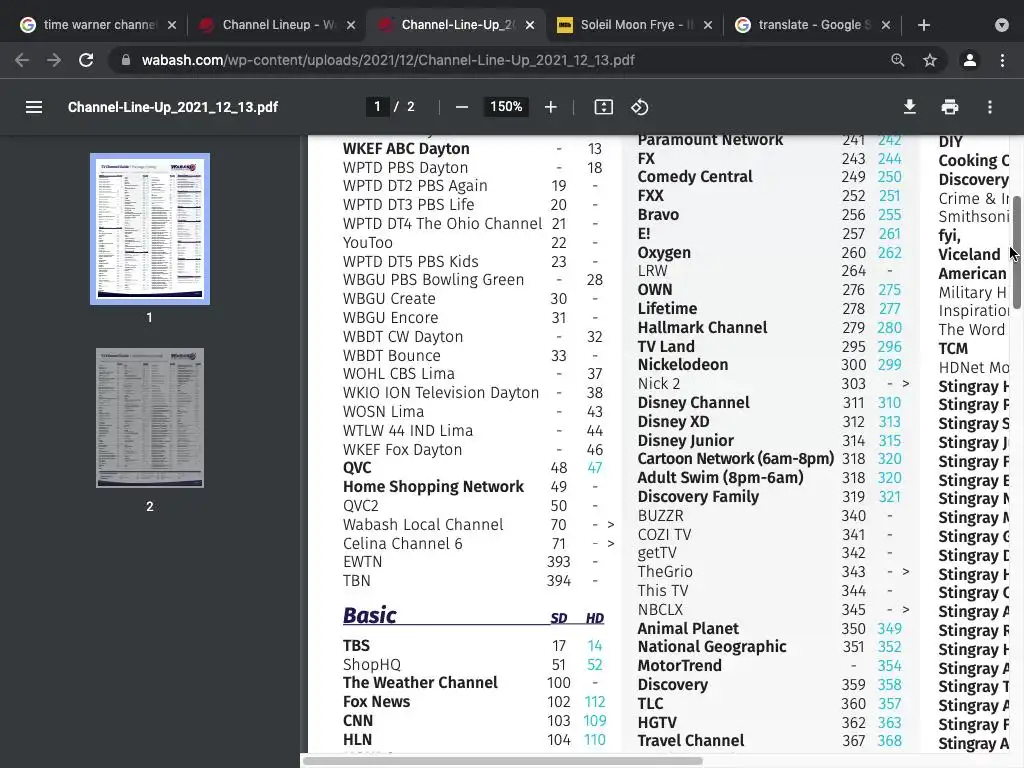Click the HD column header under Basic
Image resolution: width=1024 pixels, height=768 pixels.
point(594,618)
